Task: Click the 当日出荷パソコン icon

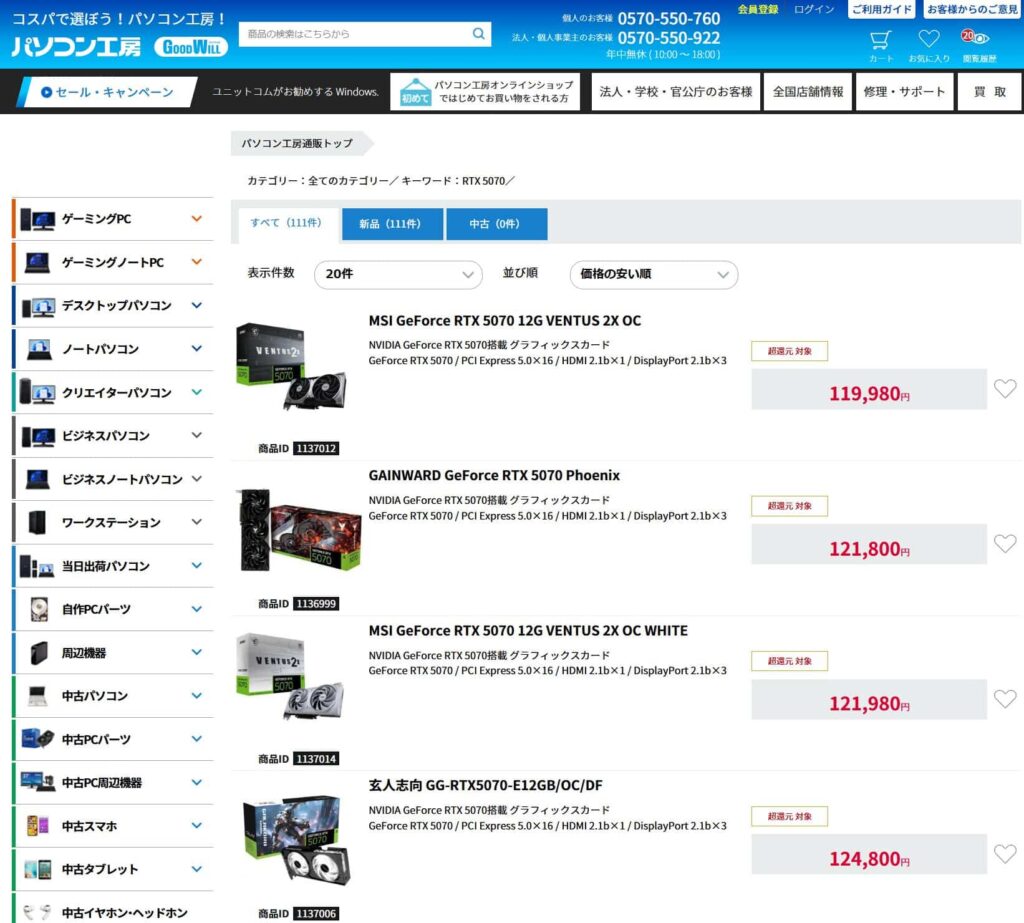Action: point(37,566)
